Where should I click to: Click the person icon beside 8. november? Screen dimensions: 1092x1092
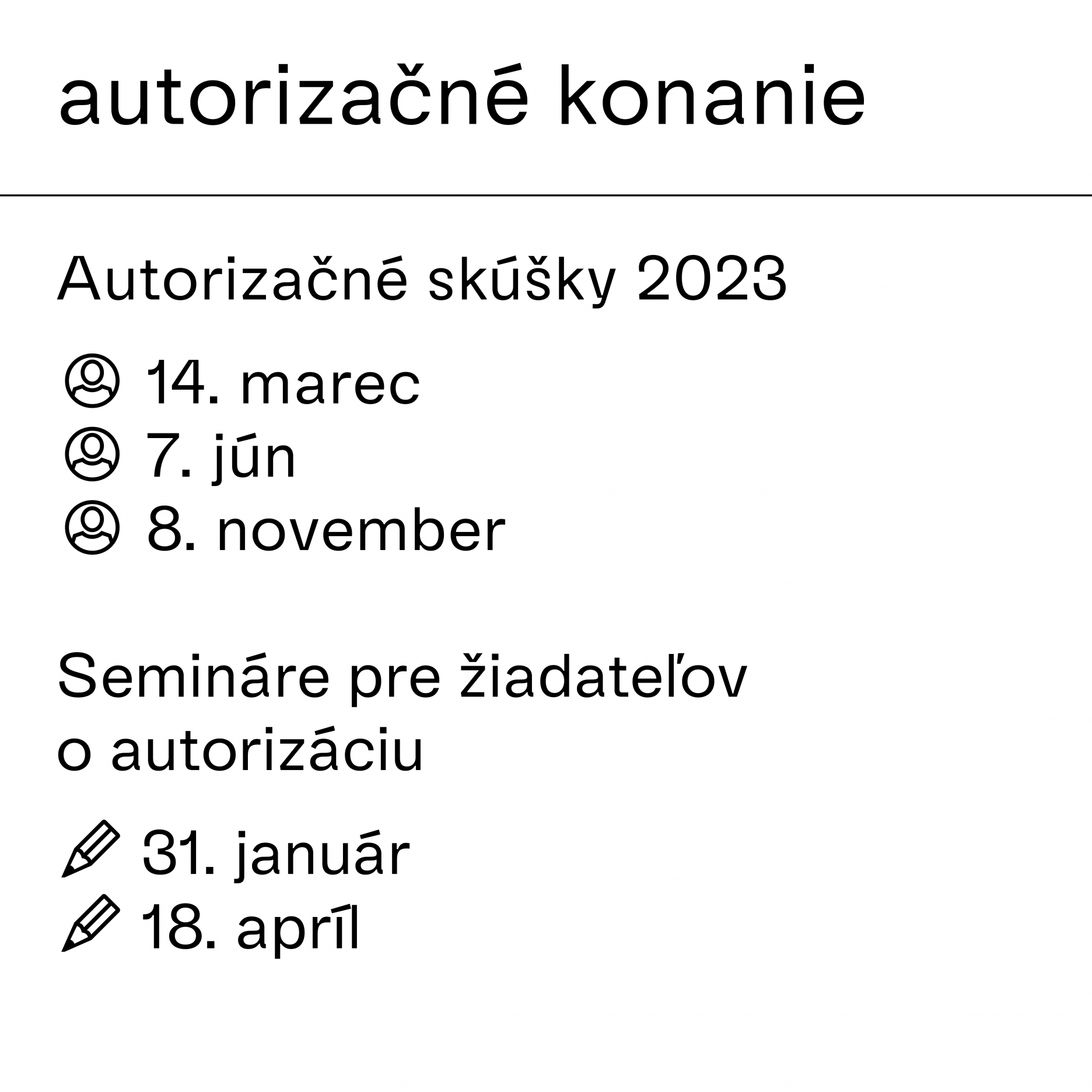[x=92, y=527]
